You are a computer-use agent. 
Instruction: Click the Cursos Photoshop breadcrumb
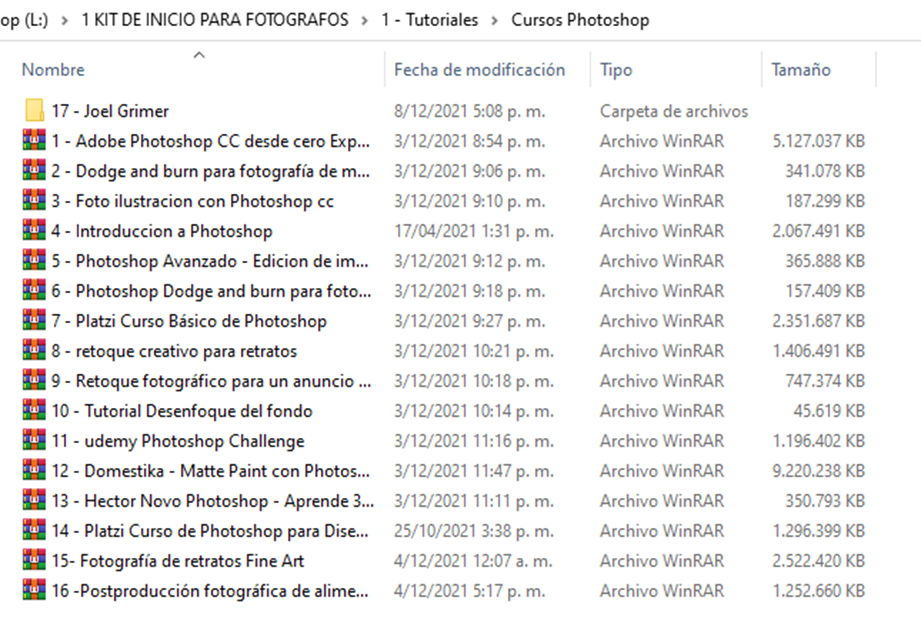(x=580, y=20)
